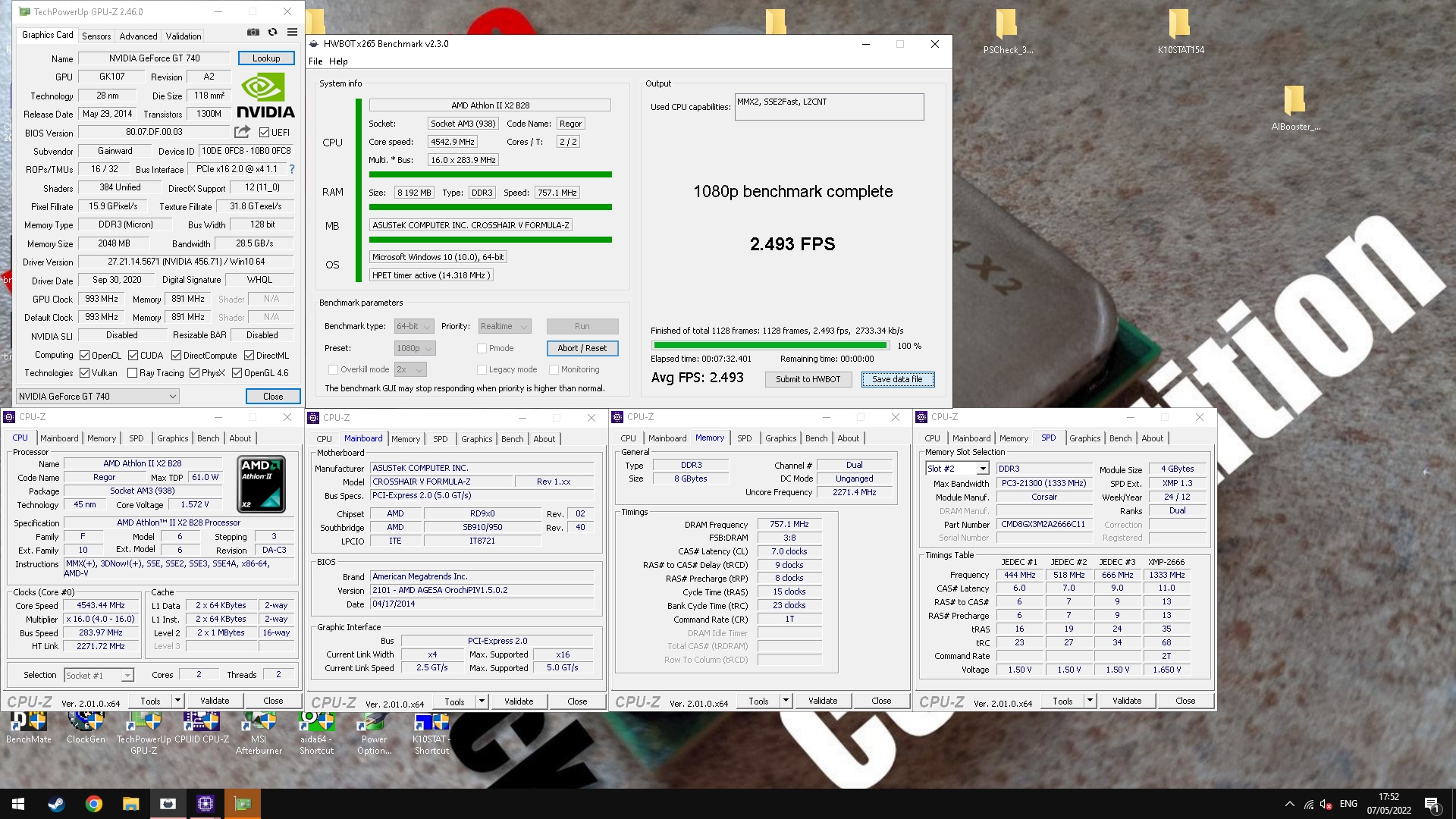1456x819 pixels.
Task: Click the BIOS export share icon in GPU-Z
Action: [242, 132]
